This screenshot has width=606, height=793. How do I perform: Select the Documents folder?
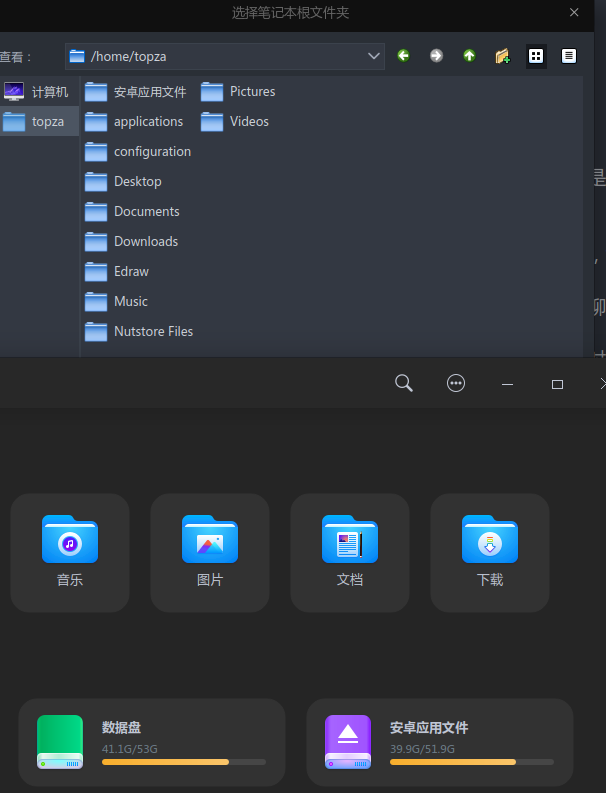coord(132,211)
